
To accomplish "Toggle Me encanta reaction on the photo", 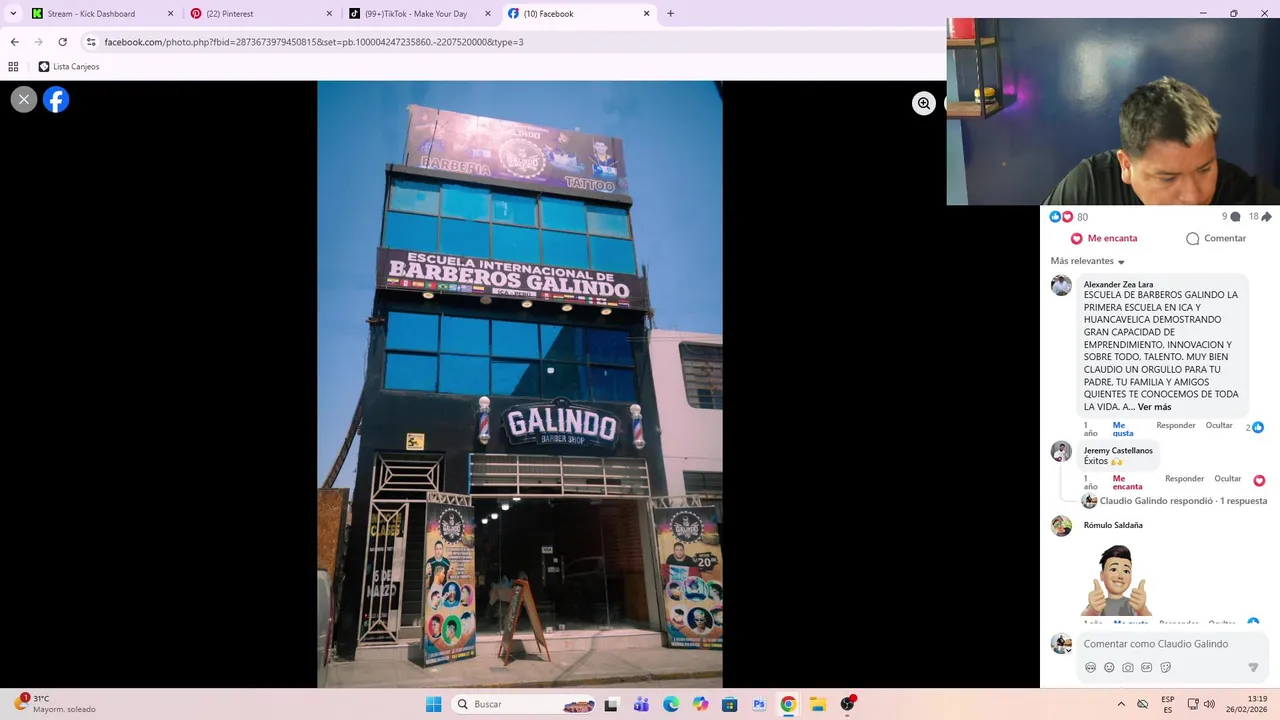I will [x=1104, y=238].
